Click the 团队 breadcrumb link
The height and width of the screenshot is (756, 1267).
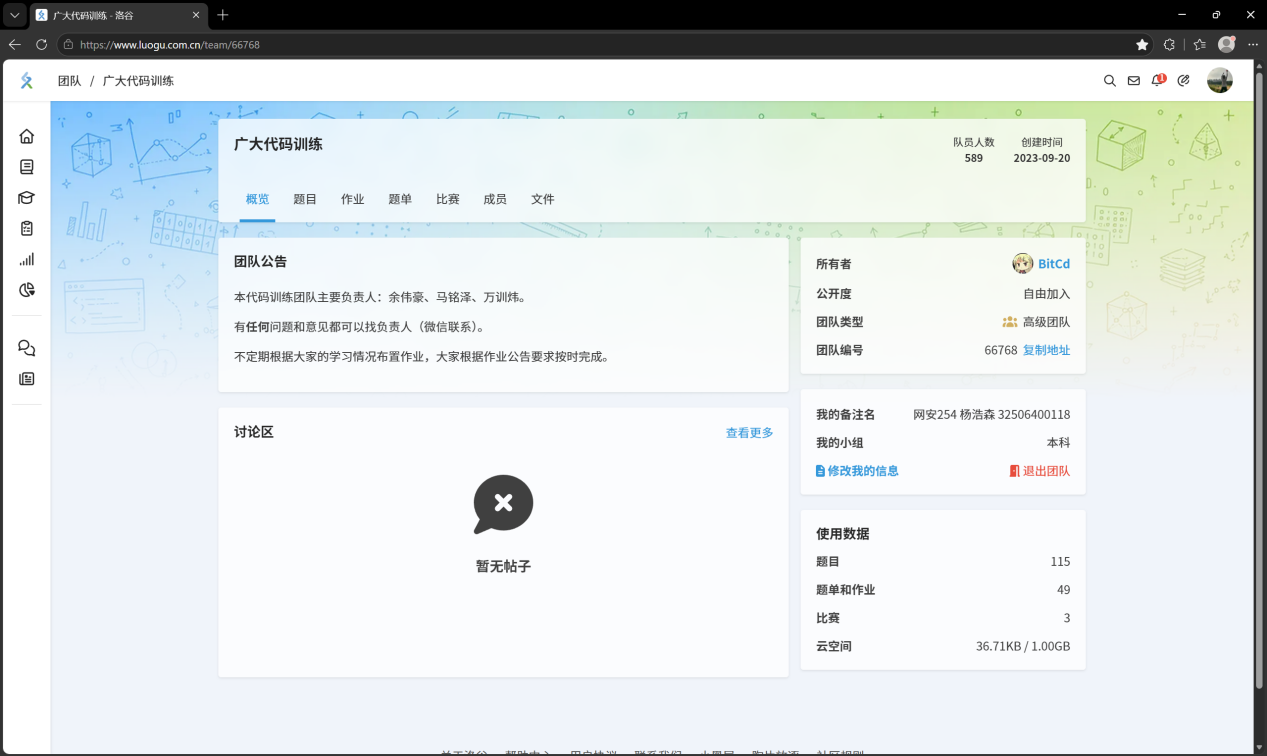70,81
